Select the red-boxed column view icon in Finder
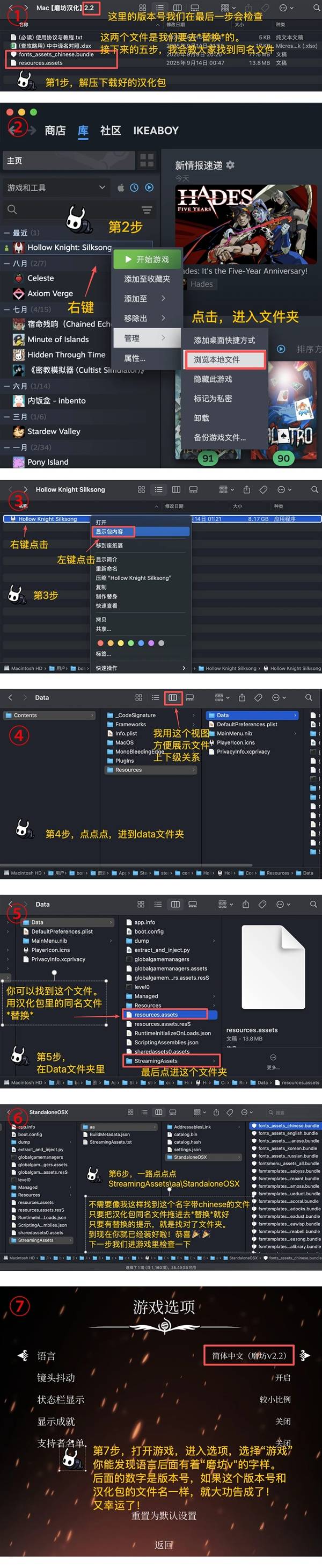The image size is (322, 1568). tap(173, 697)
